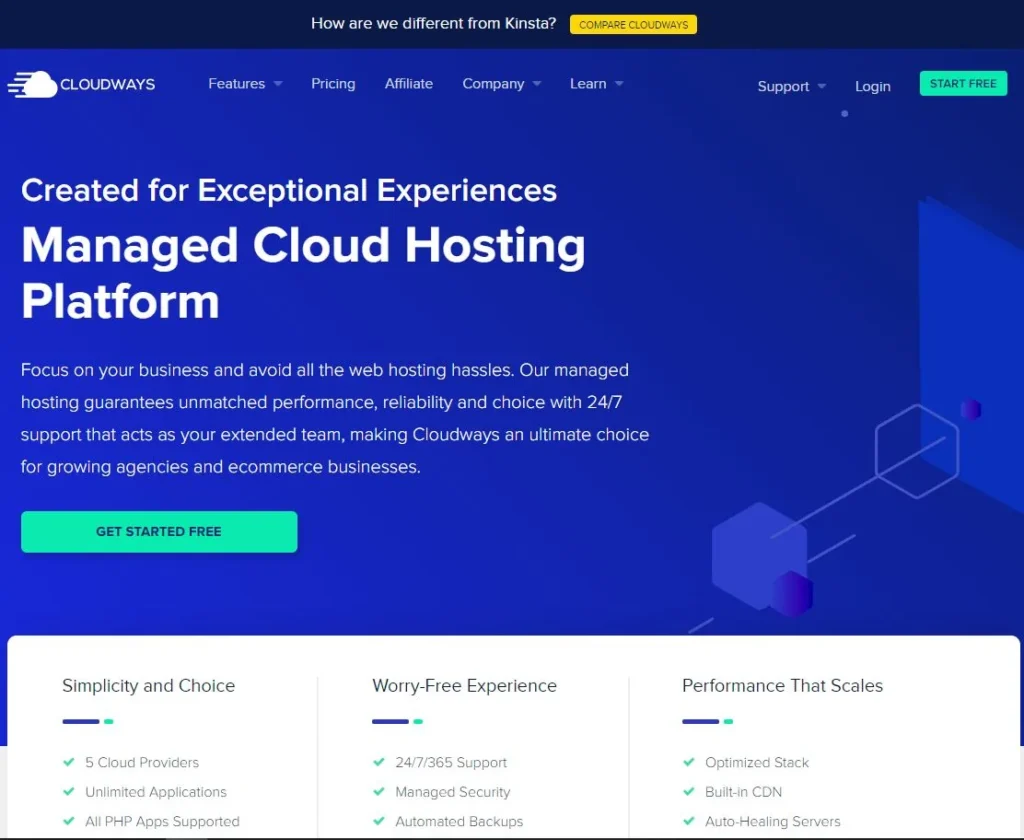Select the 'Performance That Scales' heading
Image resolution: width=1024 pixels, height=840 pixels.
pos(782,685)
